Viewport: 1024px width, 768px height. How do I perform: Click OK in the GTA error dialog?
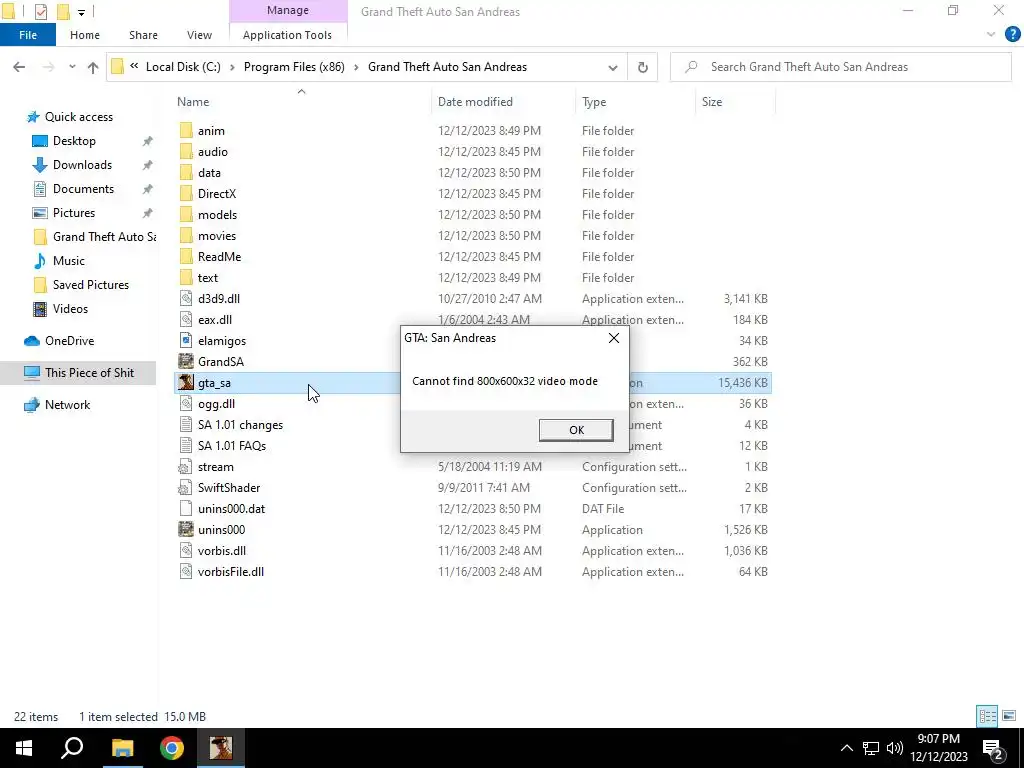tap(576, 430)
